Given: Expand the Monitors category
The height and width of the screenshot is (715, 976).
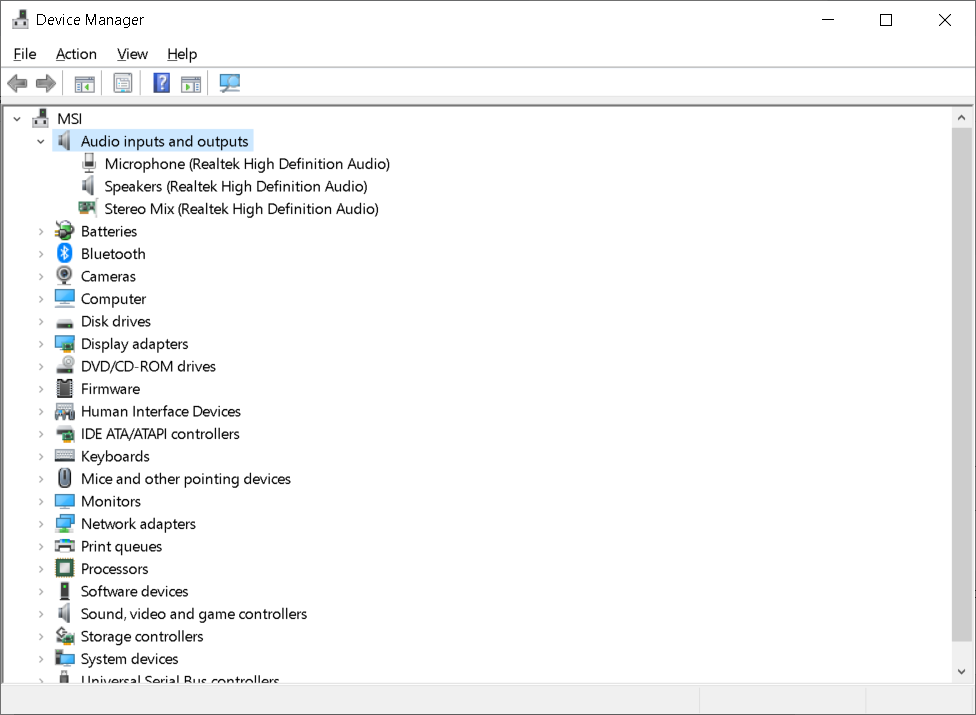Looking at the screenshot, I should (41, 502).
